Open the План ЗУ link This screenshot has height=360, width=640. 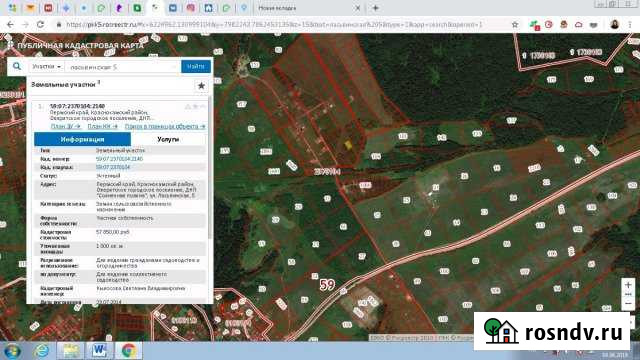coord(66,127)
